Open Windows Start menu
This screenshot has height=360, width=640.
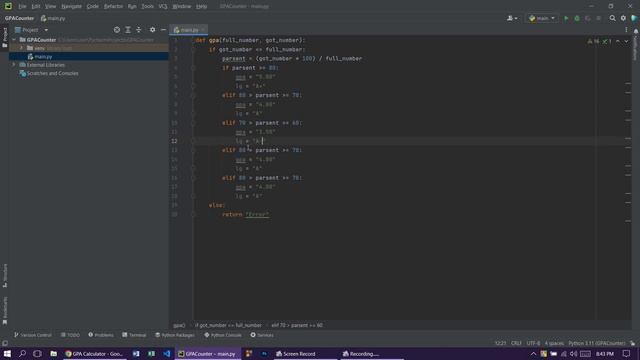tap(7, 354)
